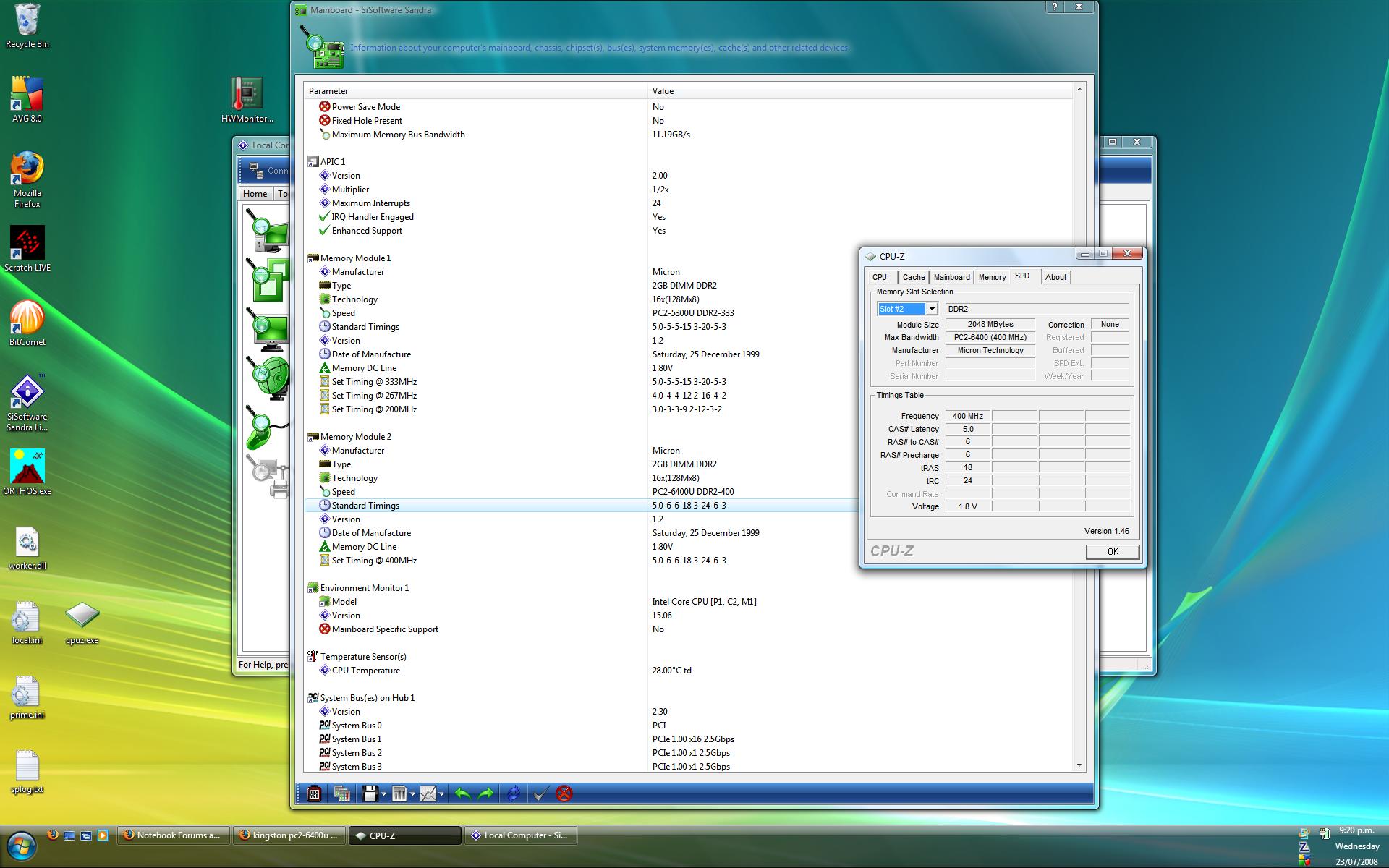Open the dropdown arrow next to the save icon
The height and width of the screenshot is (868, 1389).
pyautogui.click(x=384, y=794)
